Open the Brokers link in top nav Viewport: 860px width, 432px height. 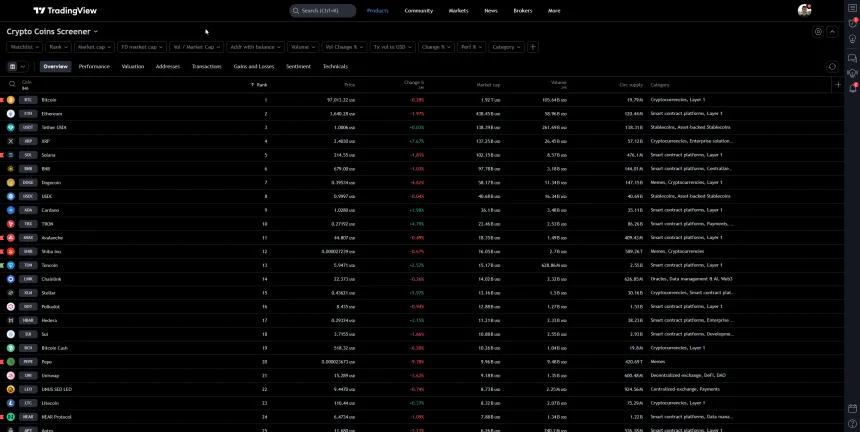[x=523, y=10]
